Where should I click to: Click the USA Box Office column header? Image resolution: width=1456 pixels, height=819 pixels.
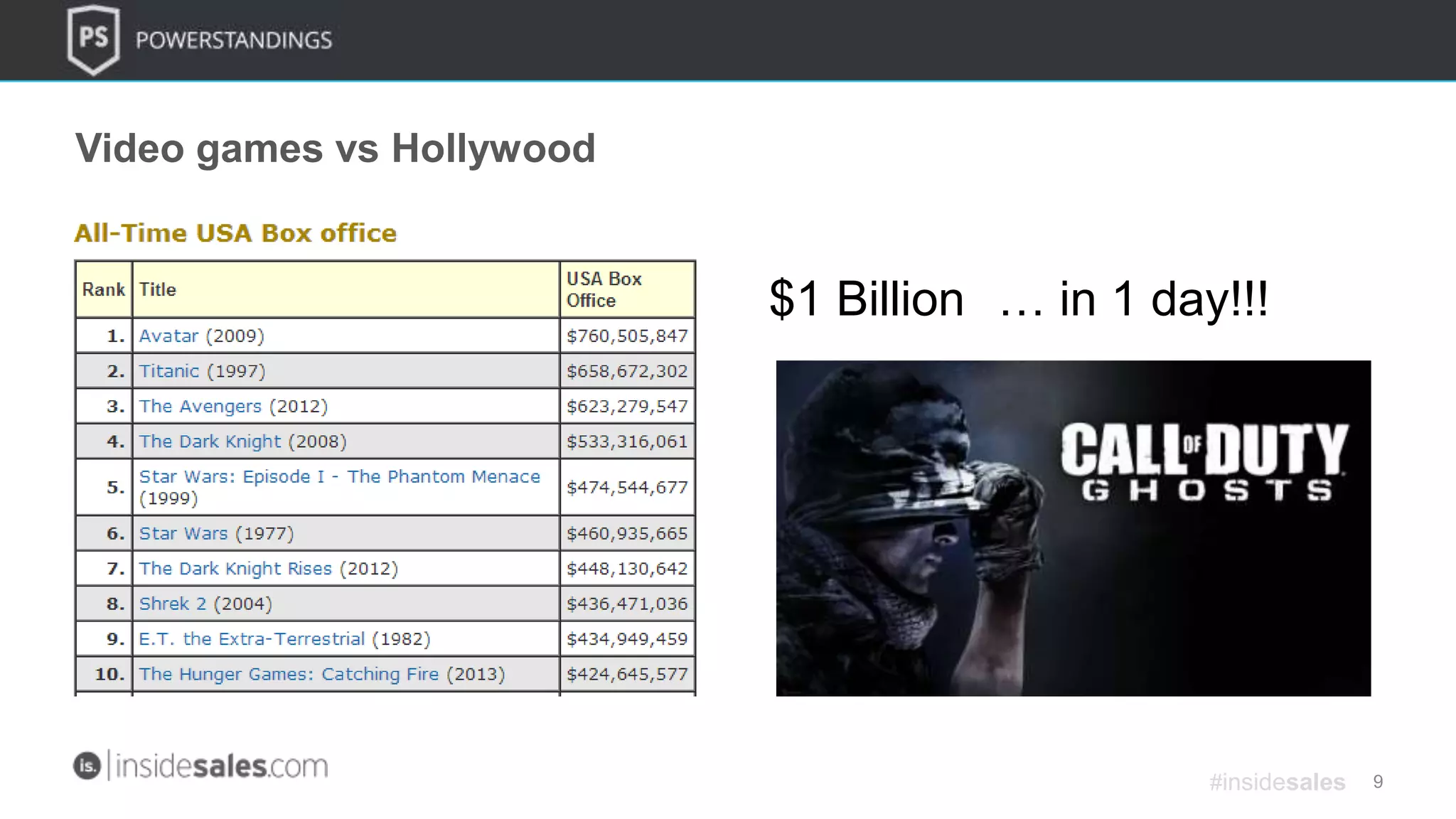[x=627, y=289]
